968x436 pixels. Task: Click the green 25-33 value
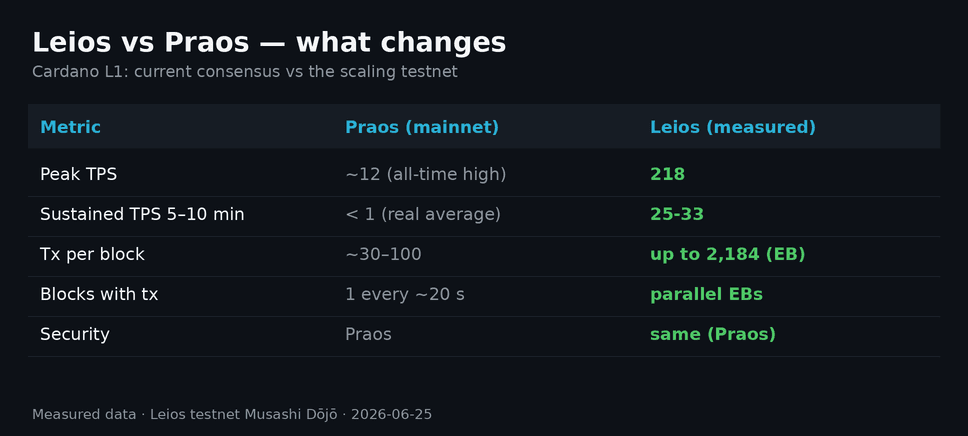tap(677, 214)
